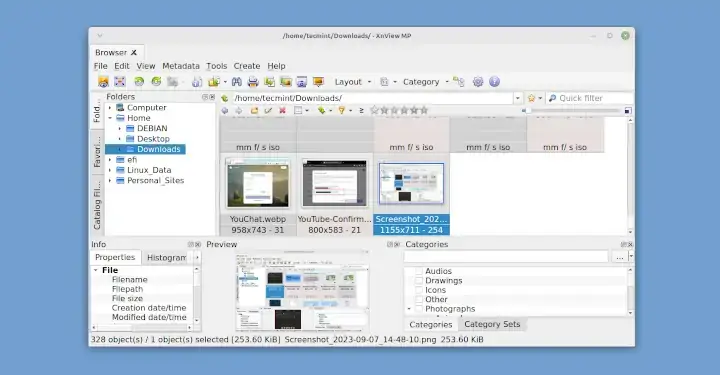Check the Drawings category checkbox
Image resolution: width=720 pixels, height=375 pixels.
pos(419,280)
